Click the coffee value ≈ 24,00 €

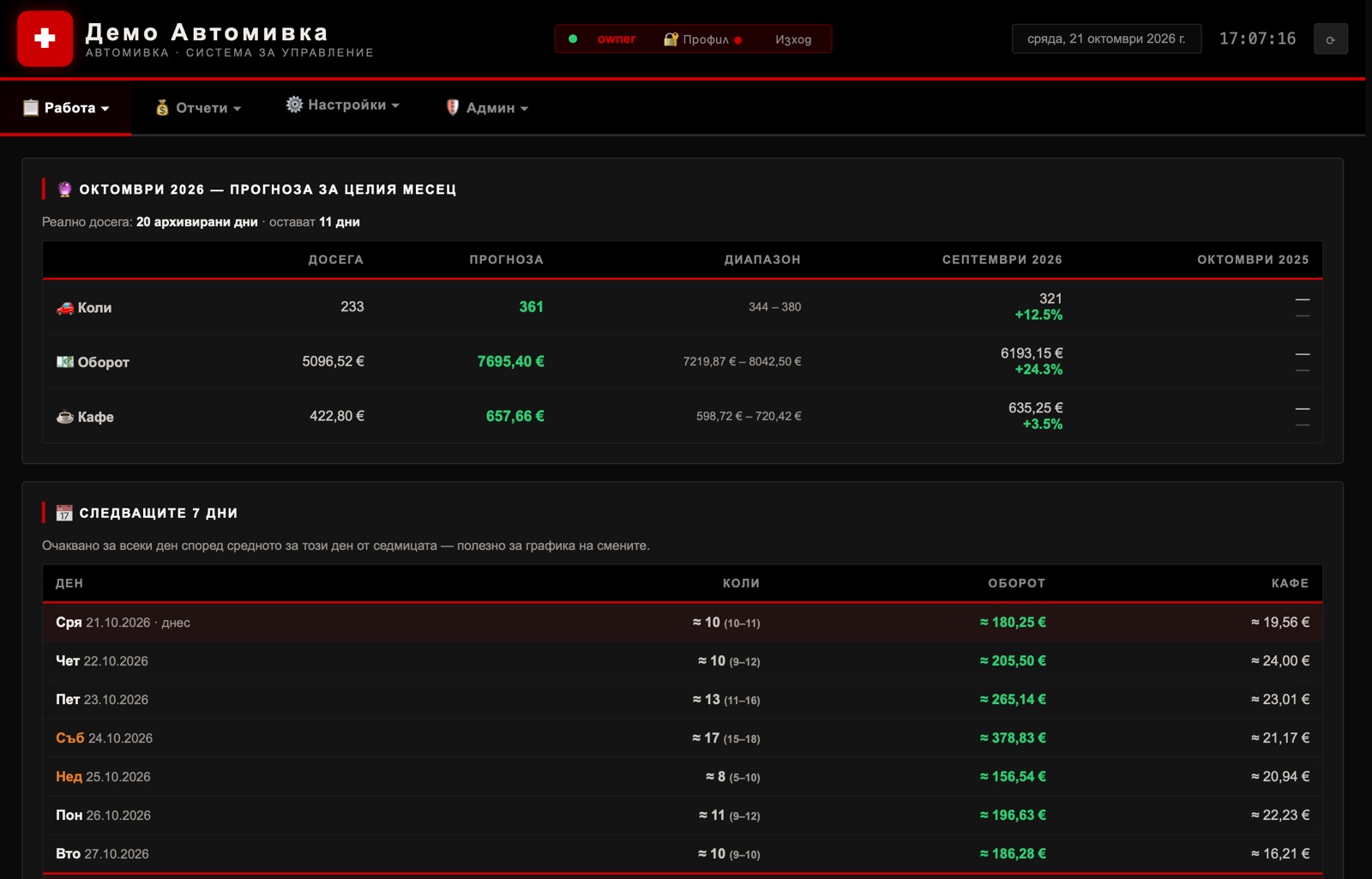pos(1280,661)
